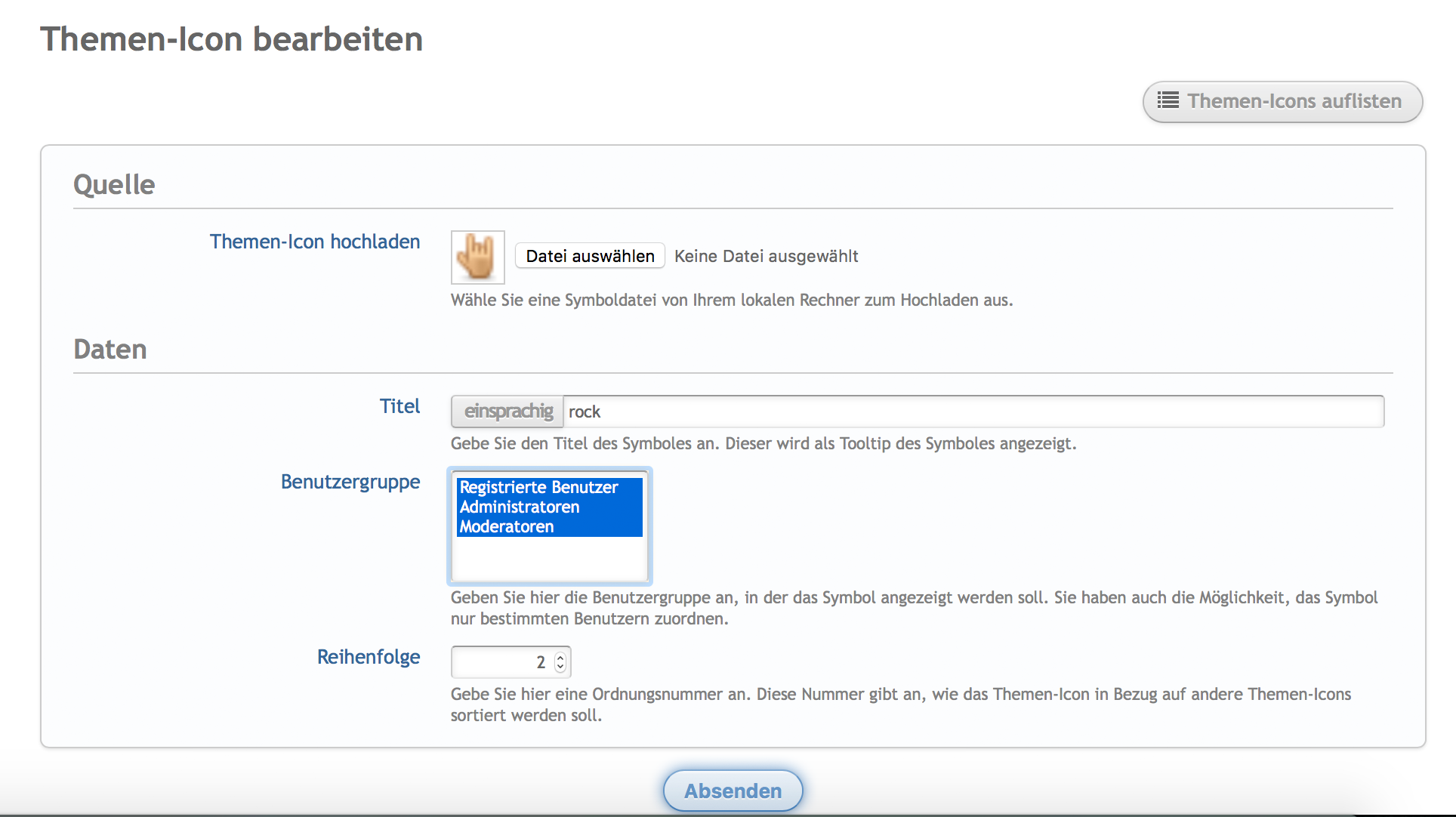Click the Benutzergruppe field label
This screenshot has height=817, width=1456.
(x=350, y=482)
